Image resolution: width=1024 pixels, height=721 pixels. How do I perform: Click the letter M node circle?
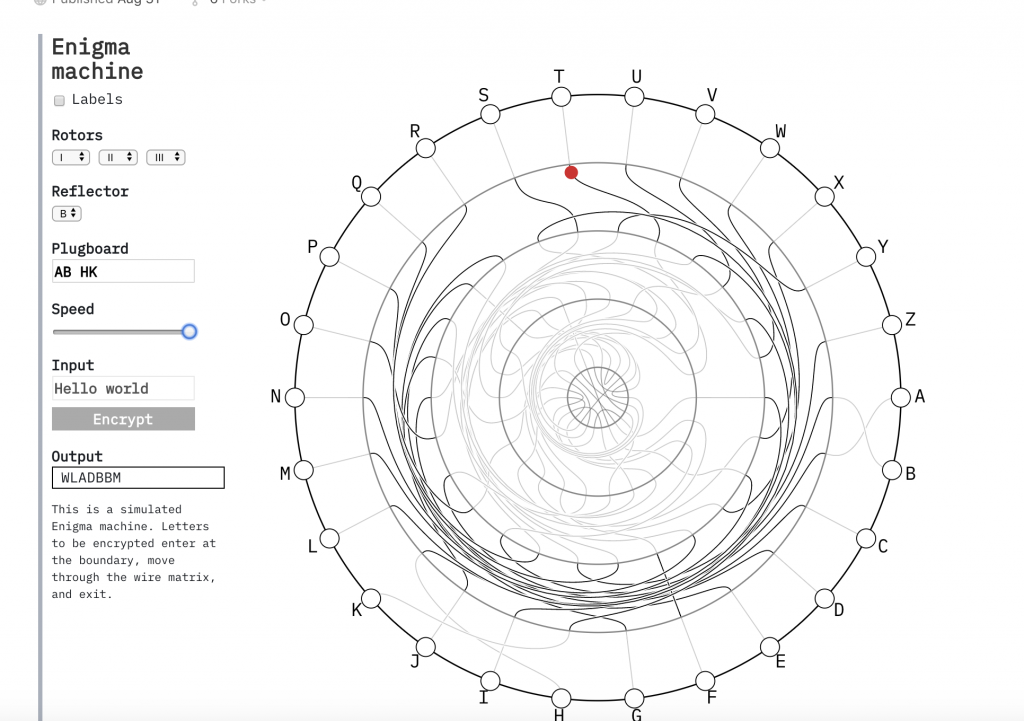(x=304, y=470)
